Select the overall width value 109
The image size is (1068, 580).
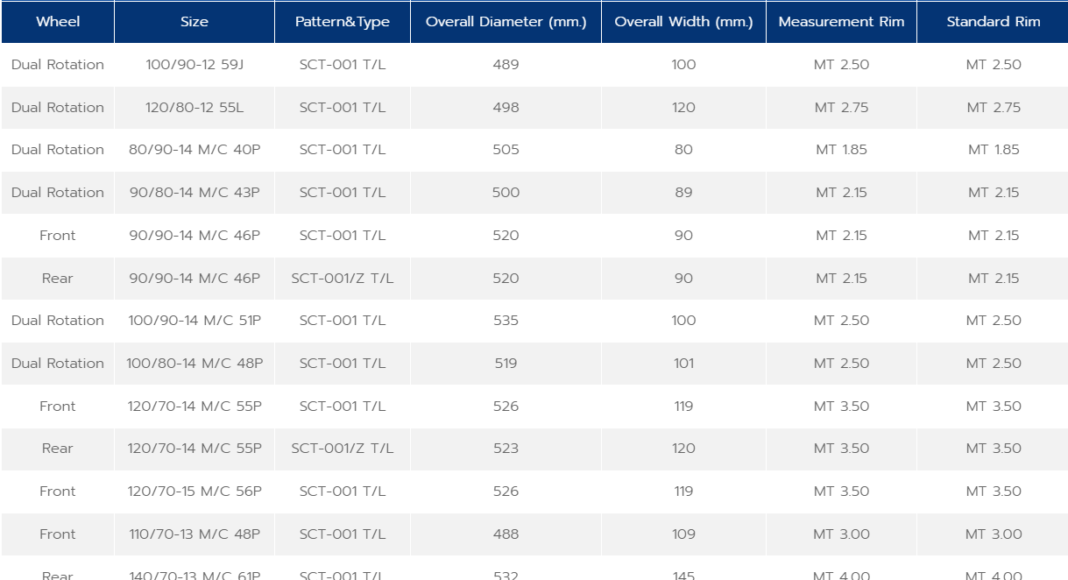(x=683, y=535)
